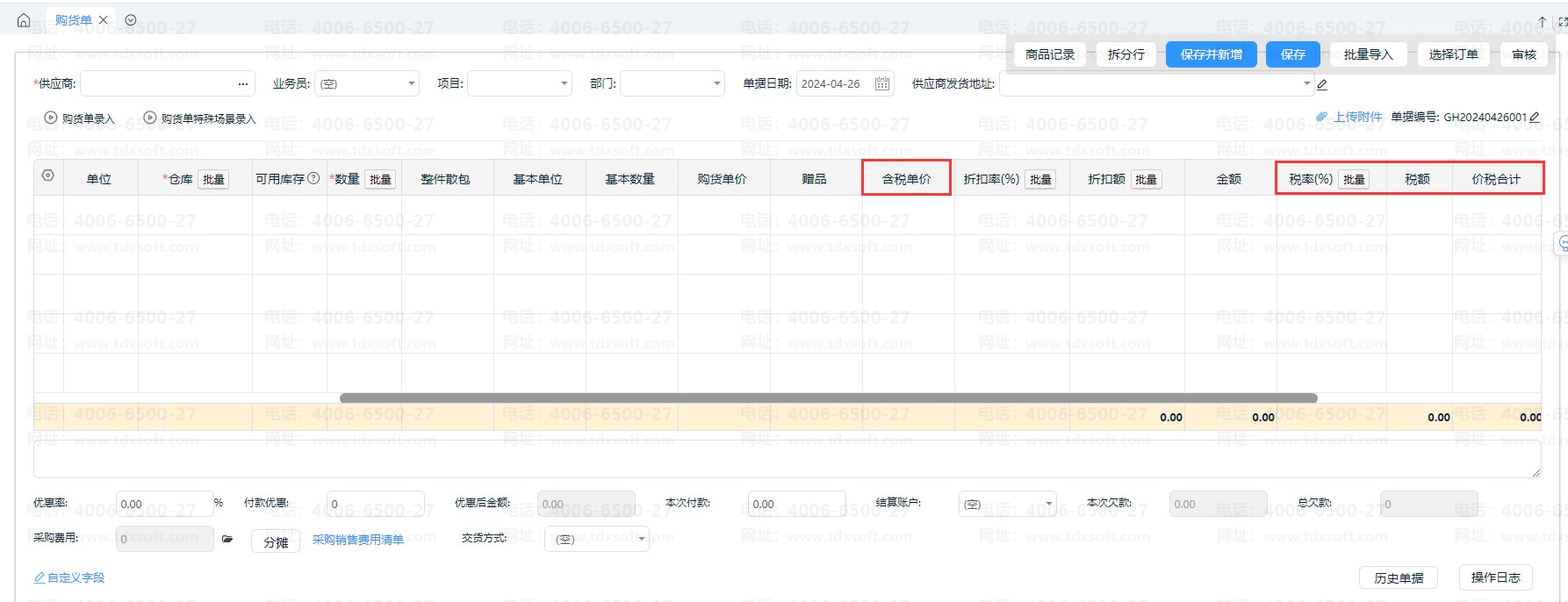
Task: Close the 购货单 tab
Action: point(104,20)
